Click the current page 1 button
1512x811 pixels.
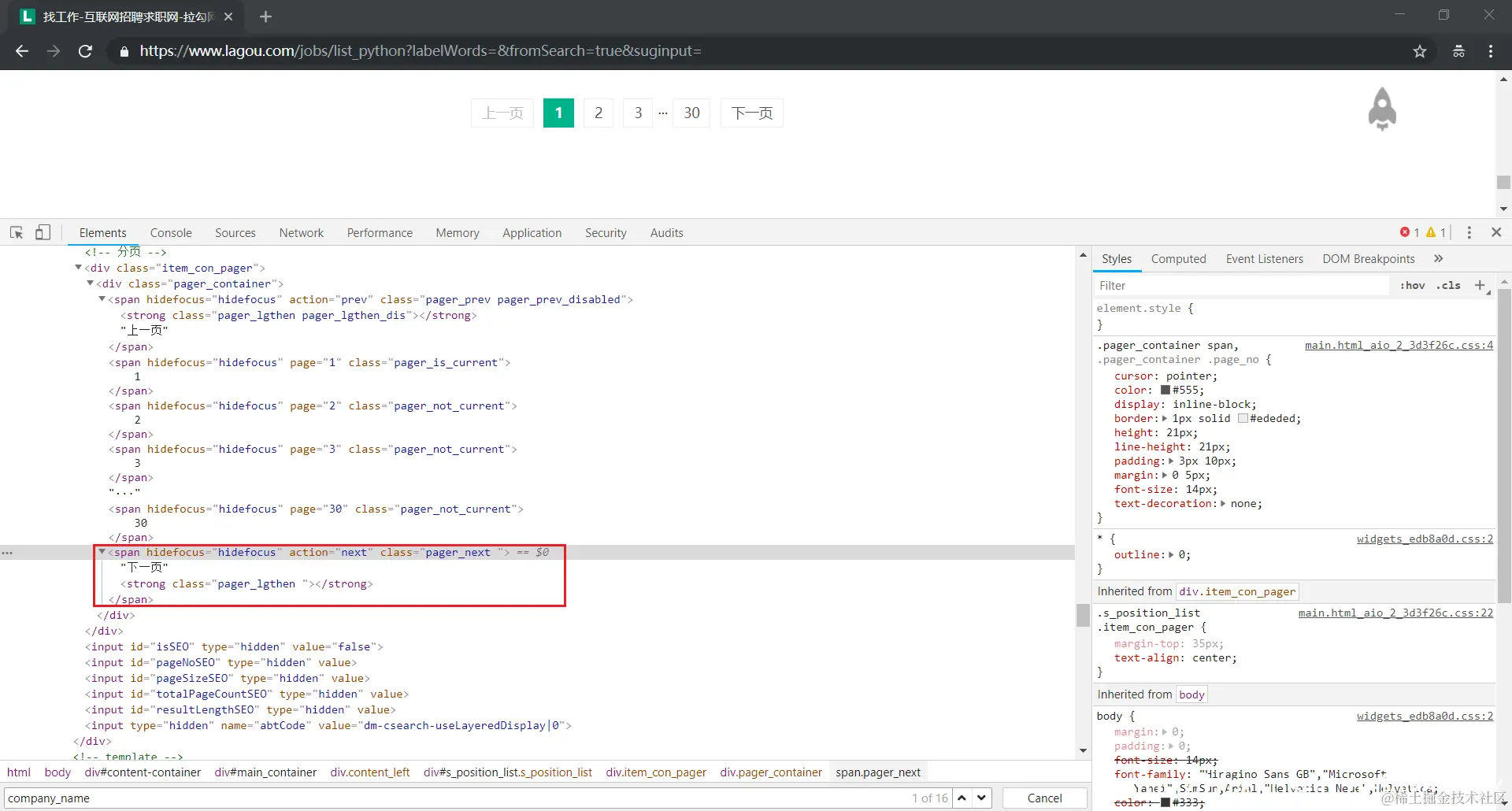coord(558,113)
